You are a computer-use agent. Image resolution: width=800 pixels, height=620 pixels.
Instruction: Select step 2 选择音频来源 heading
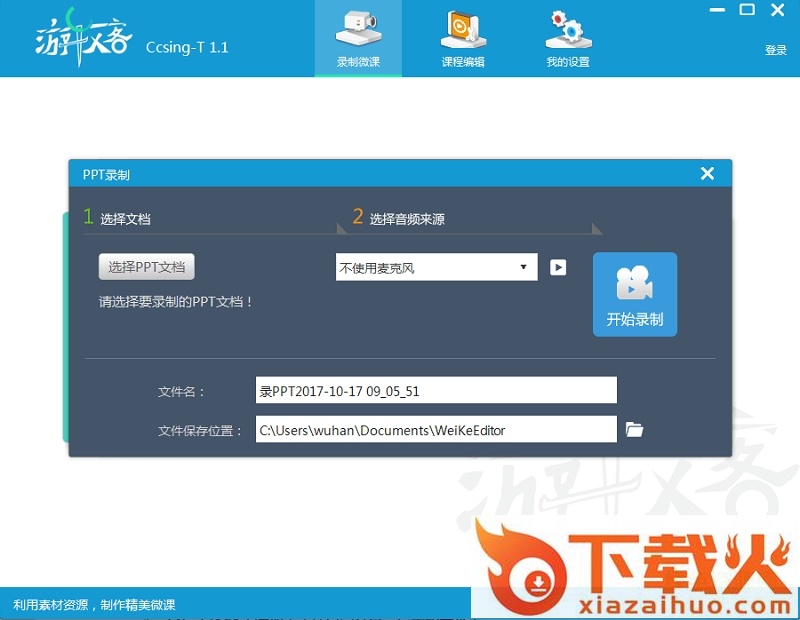406,219
